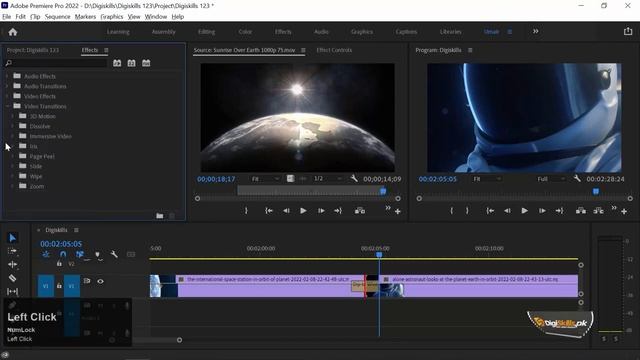This screenshot has height=360, width=640.
Task: Open Program playback resolution Full dropdown
Action: (551, 179)
